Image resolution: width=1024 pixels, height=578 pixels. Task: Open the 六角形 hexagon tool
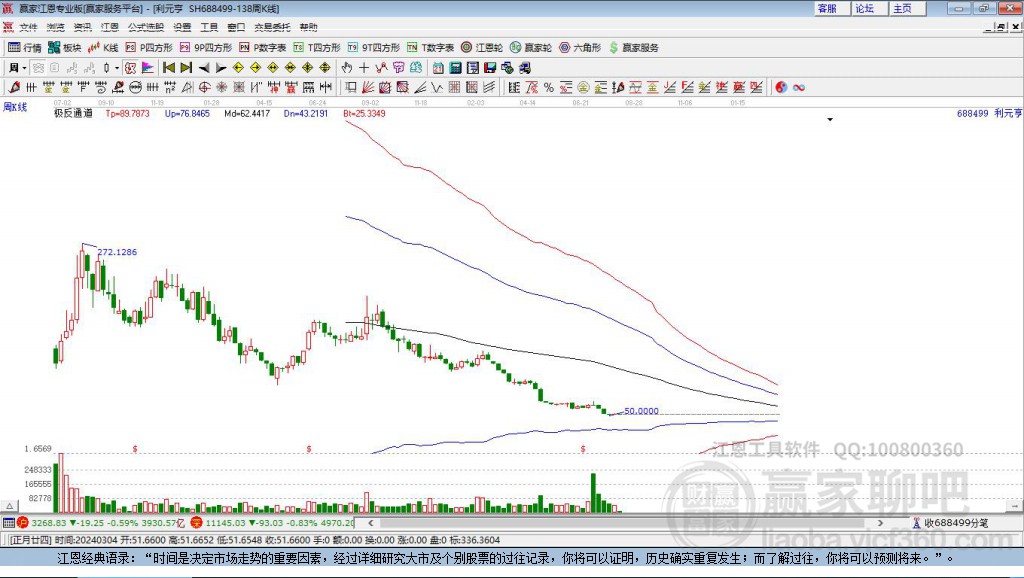(x=580, y=48)
